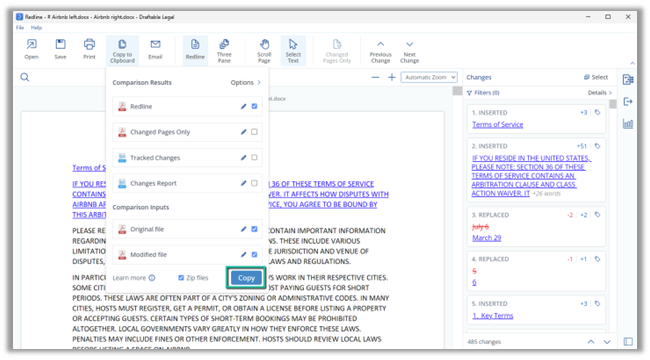Screen dimensions: 650x360
Task: Jump to previous change with bottom up chevron
Action: 591,342
